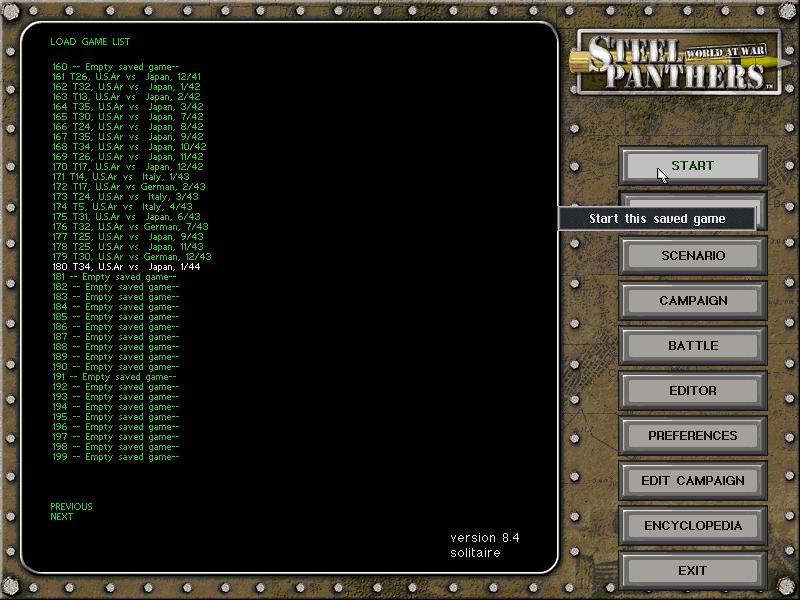Pick empty saved game slot 194

click(x=116, y=407)
